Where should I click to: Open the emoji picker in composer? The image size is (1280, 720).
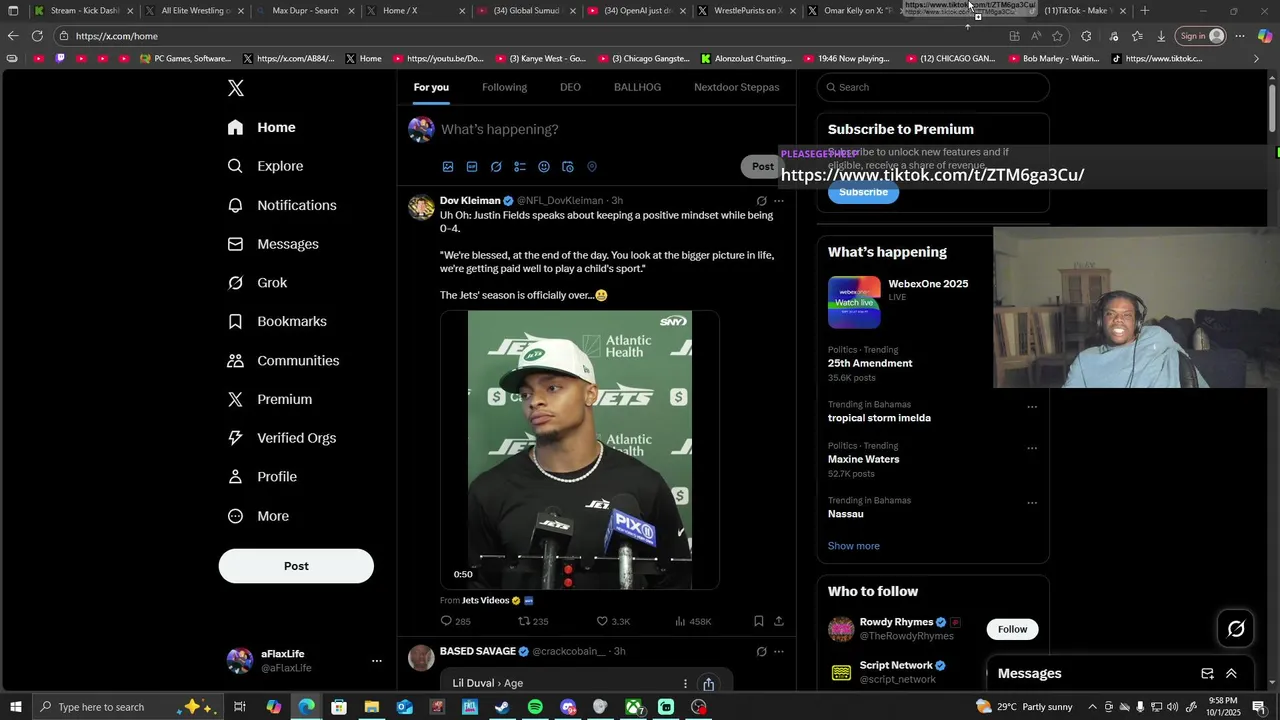[544, 167]
